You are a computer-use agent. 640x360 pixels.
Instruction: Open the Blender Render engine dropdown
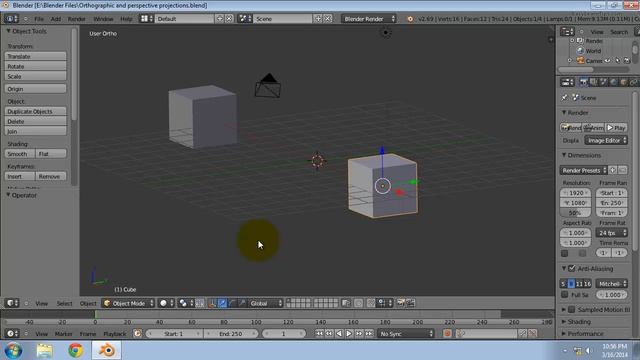pyautogui.click(x=369, y=19)
